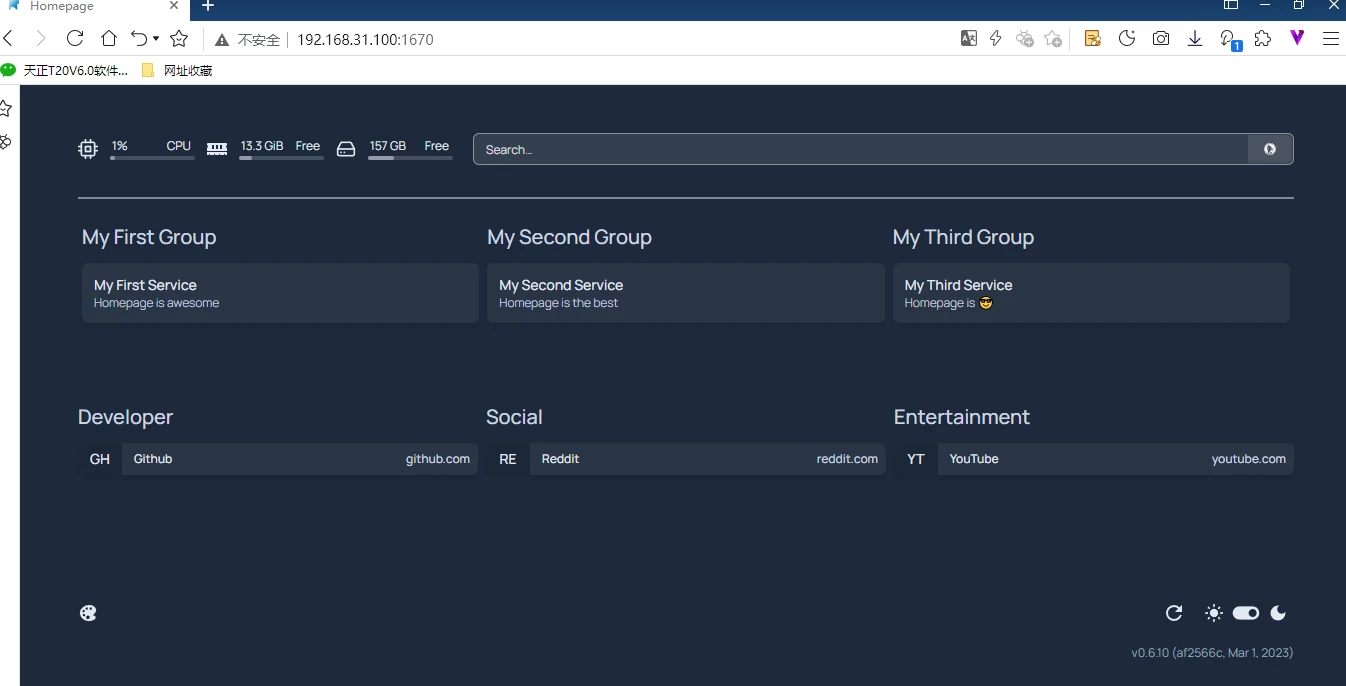
Task: Open the My Third Service card
Action: tap(1091, 293)
